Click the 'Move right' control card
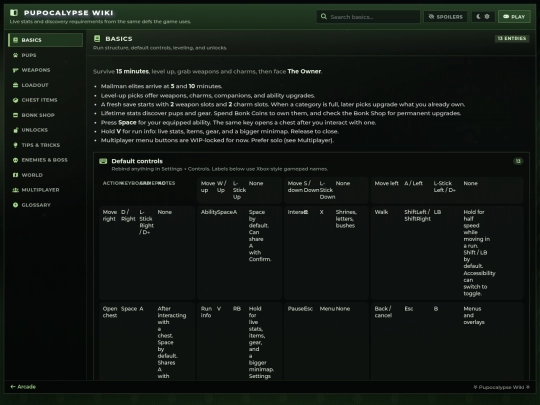The image size is (540, 405). [x=147, y=252]
